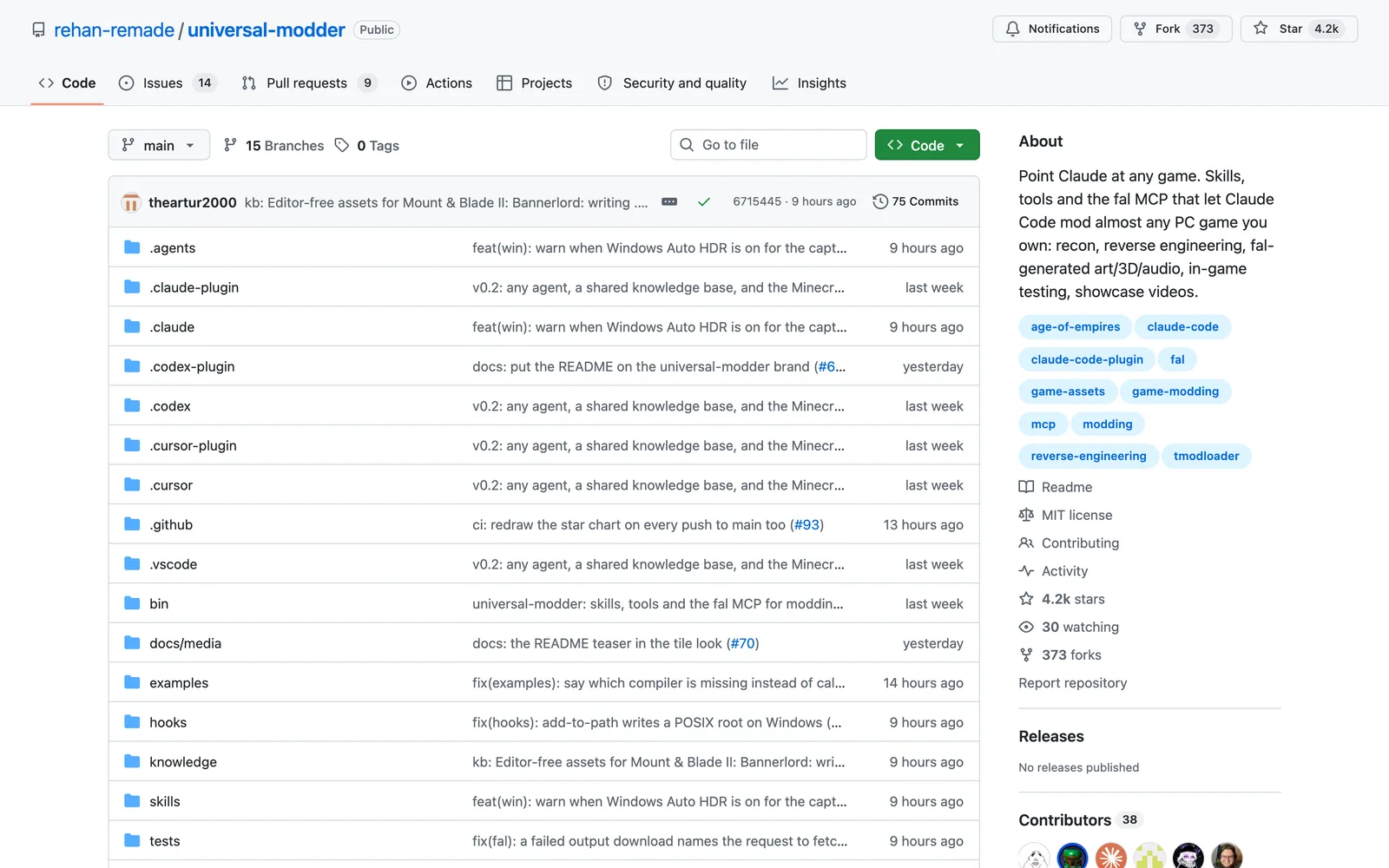Viewport: 1389px width, 868px height.
Task: Open the Contributors section heading
Action: 1064,820
